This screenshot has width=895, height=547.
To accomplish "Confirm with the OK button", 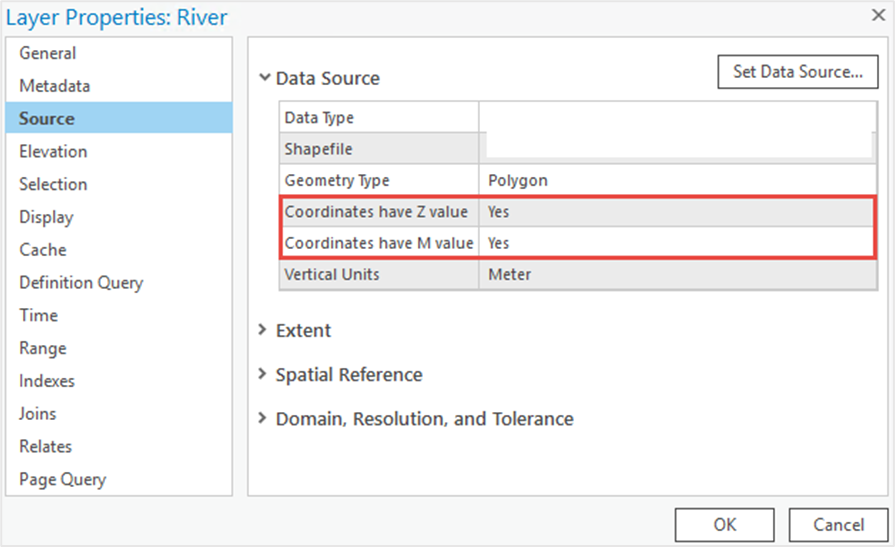I will tap(724, 525).
